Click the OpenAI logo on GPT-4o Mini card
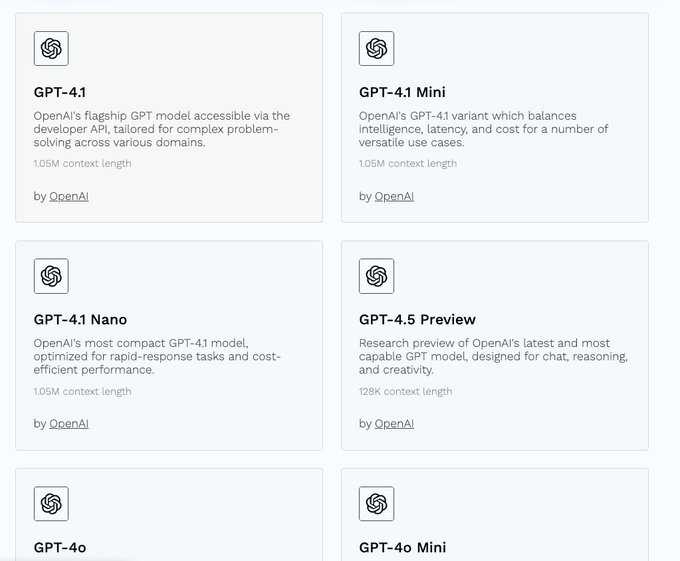 point(376,504)
